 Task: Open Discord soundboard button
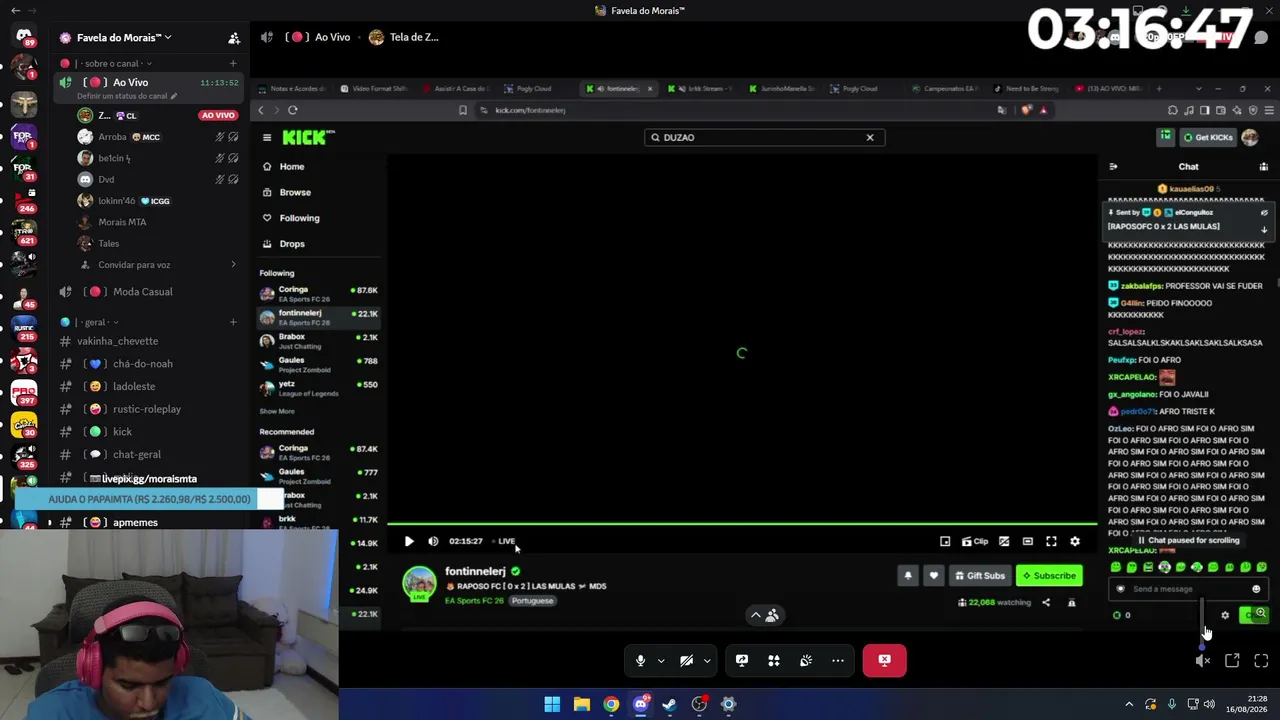pos(806,661)
